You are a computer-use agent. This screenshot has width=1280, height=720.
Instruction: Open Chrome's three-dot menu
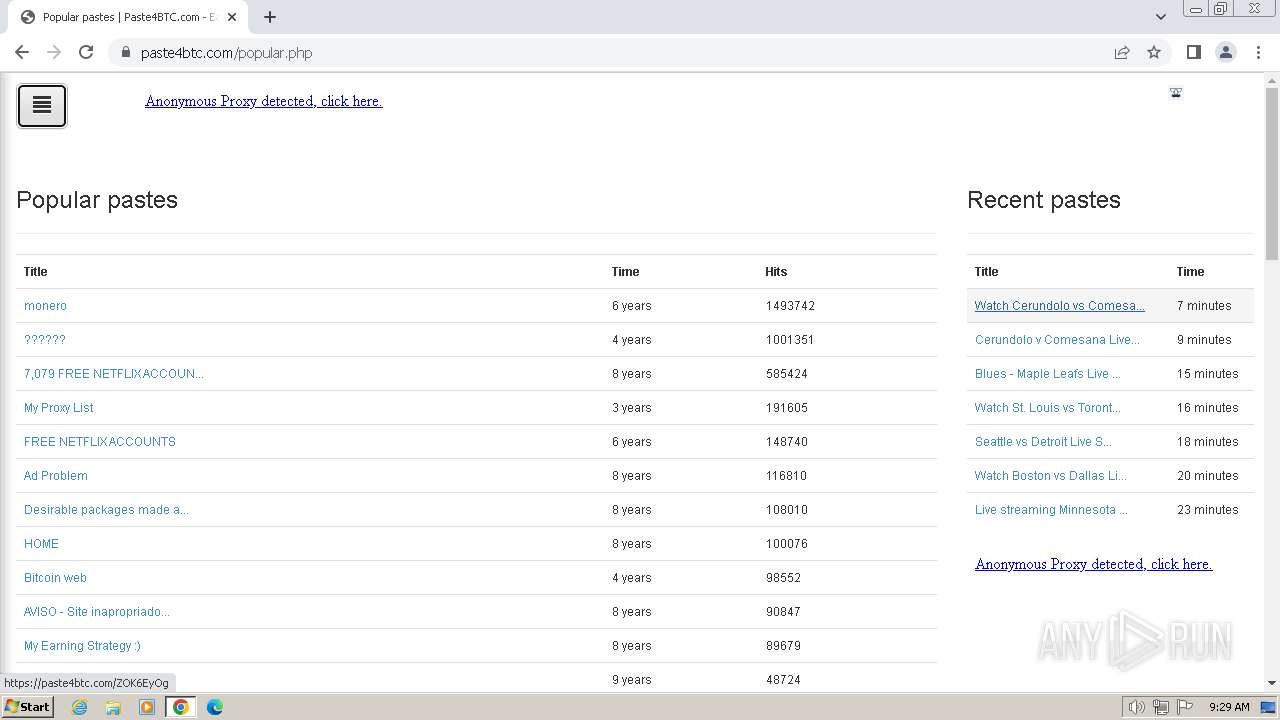[1258, 52]
